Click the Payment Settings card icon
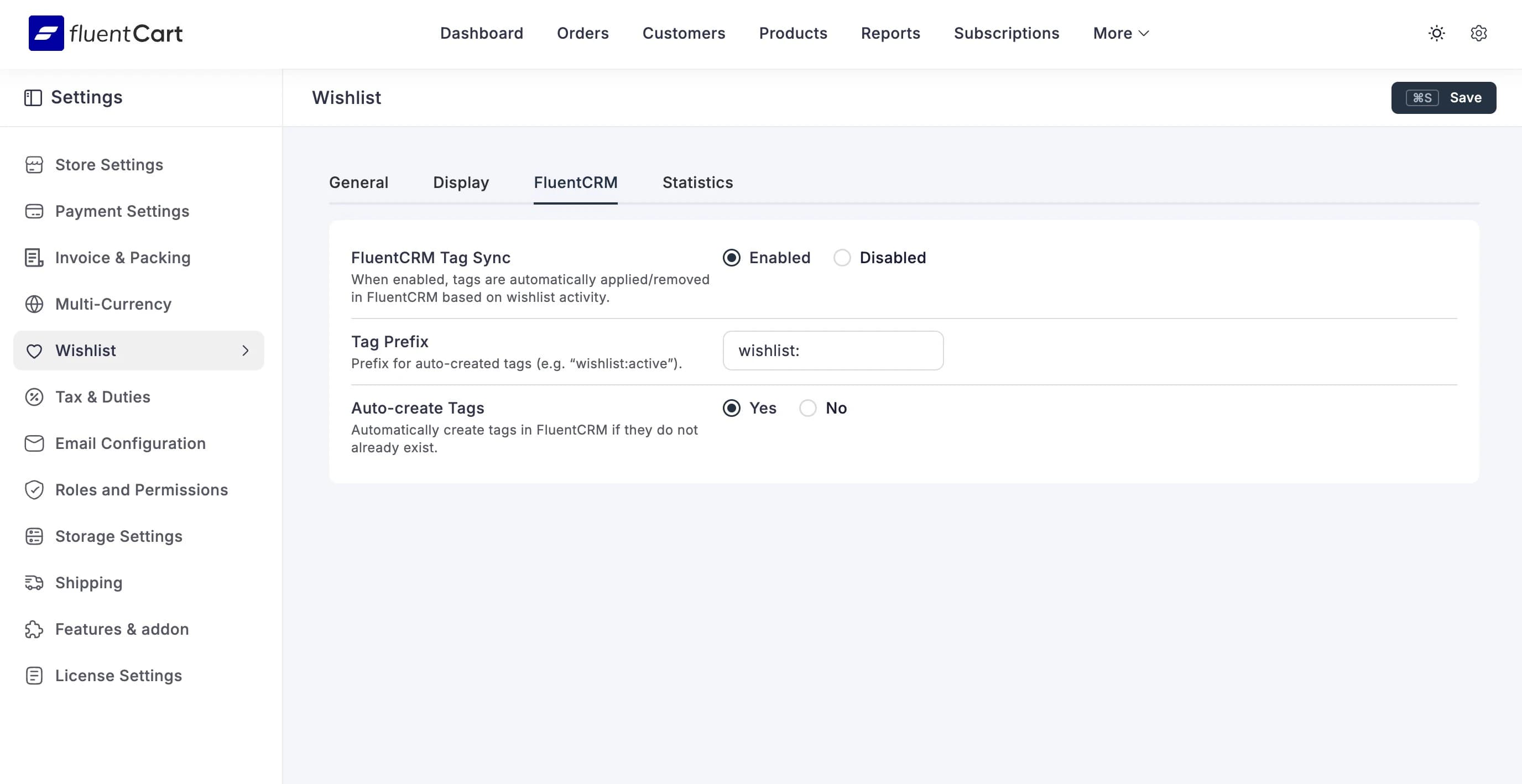Screen dimensions: 1522x784 34,211
